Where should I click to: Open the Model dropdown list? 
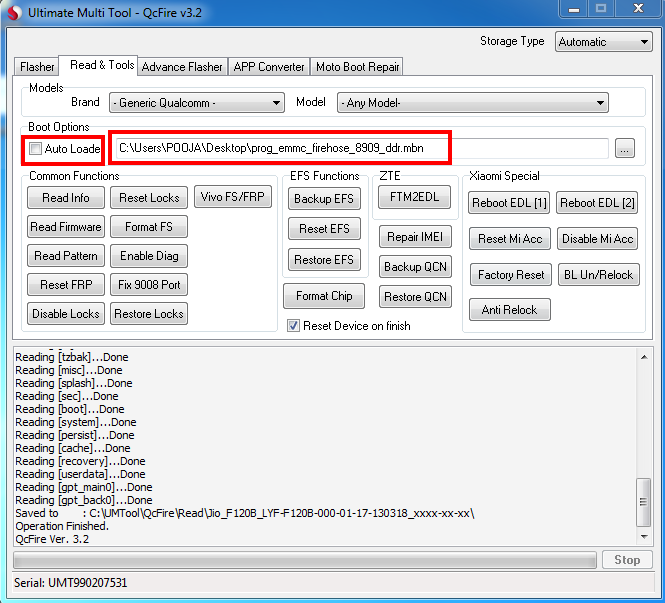coord(472,103)
